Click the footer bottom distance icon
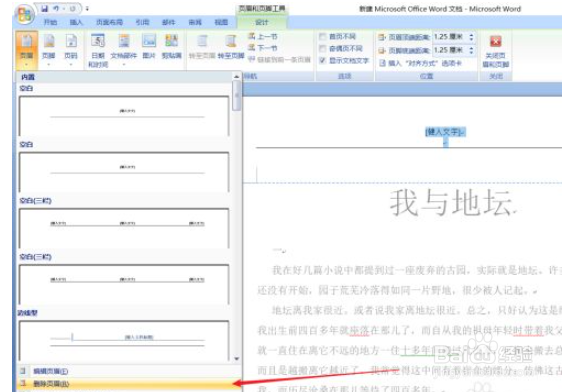This screenshot has height=392, width=566. coord(382,51)
